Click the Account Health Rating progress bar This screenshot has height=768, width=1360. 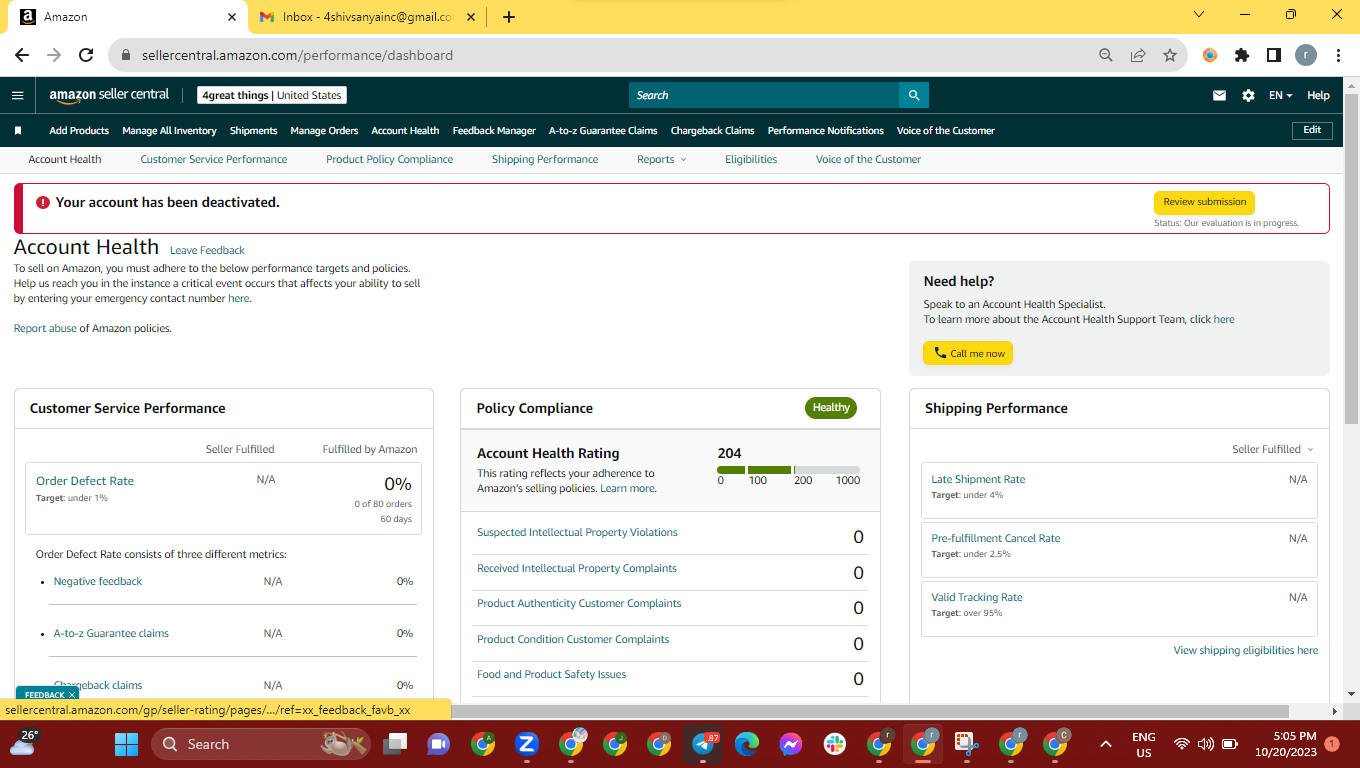click(789, 470)
